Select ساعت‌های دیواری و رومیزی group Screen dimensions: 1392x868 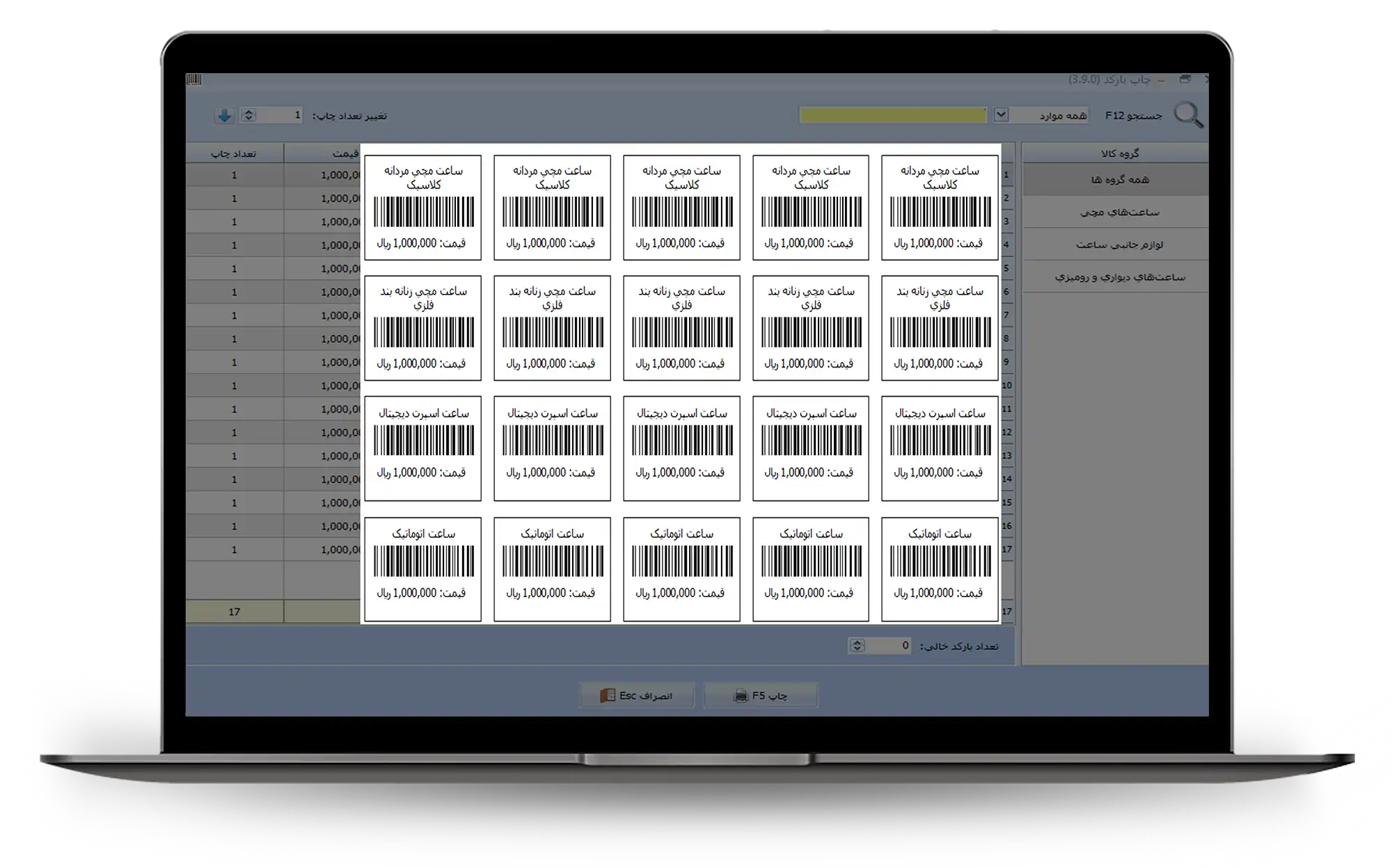[1115, 277]
